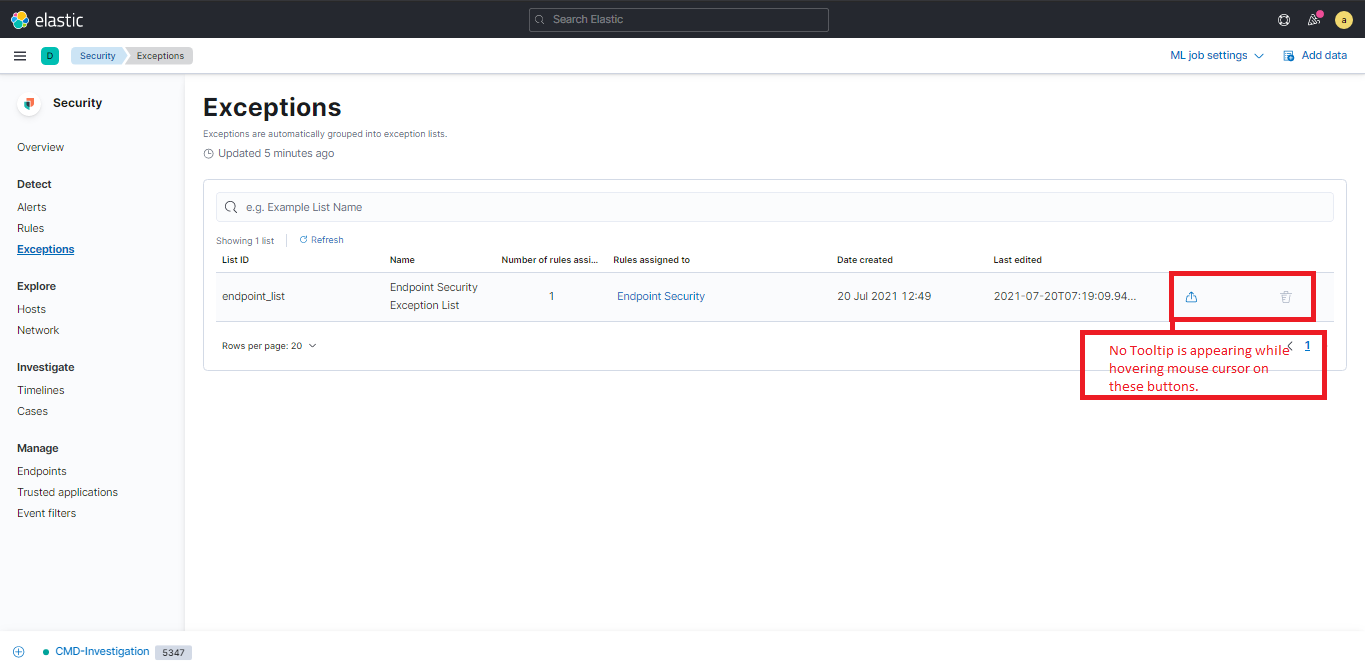Screen dimensions: 1365x667
Task: Click the Updated 5 minutes ago text
Action: click(x=276, y=153)
